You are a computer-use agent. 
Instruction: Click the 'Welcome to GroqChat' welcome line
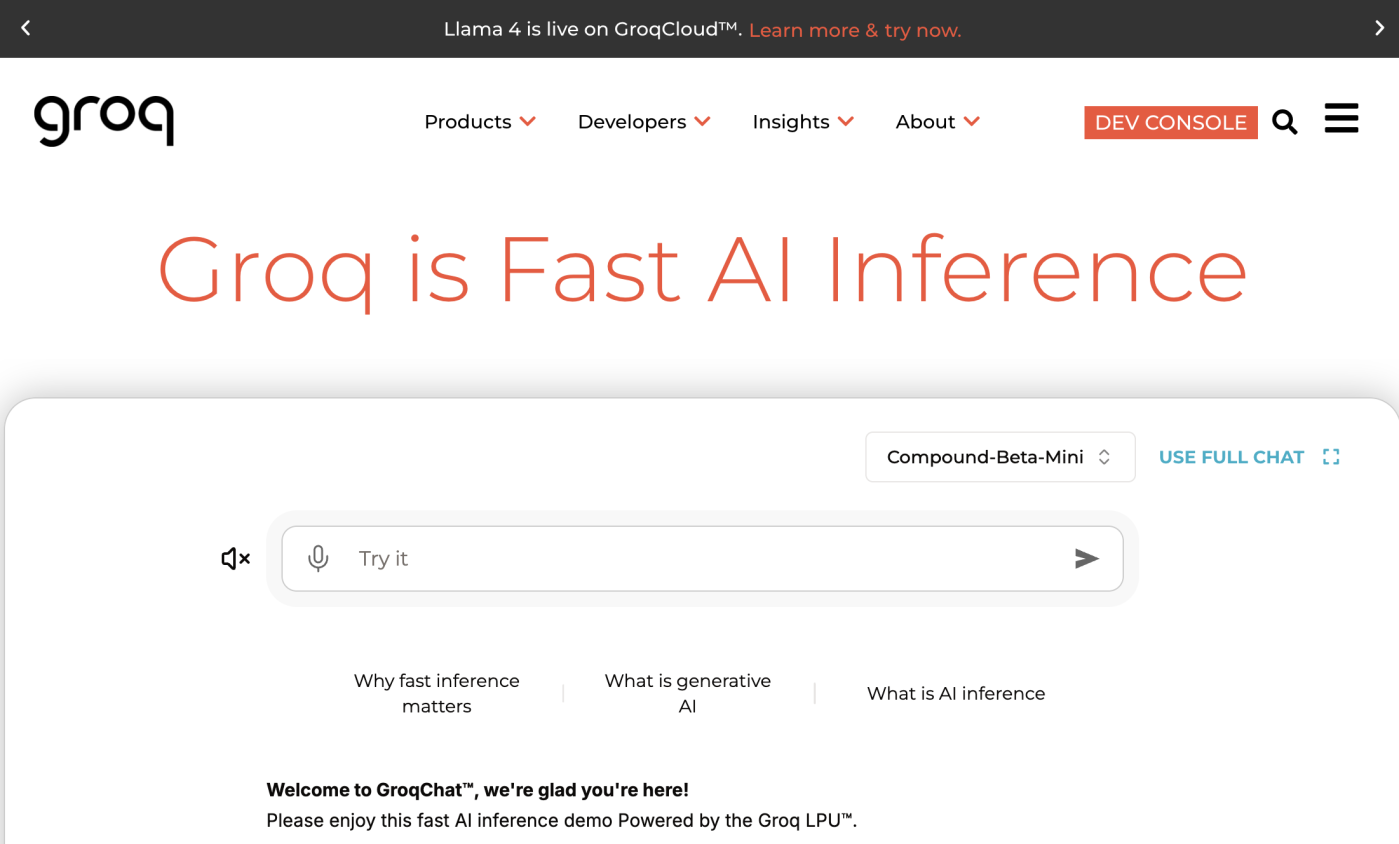point(477,790)
